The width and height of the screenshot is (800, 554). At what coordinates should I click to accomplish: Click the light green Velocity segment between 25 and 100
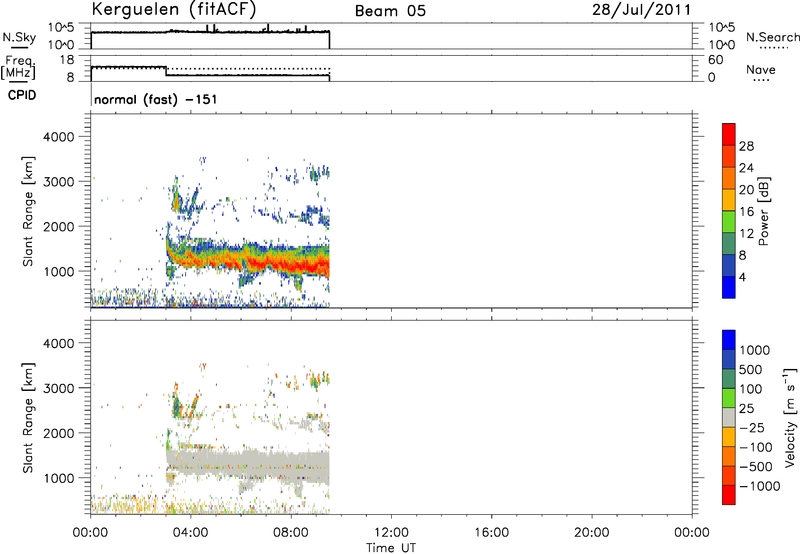pos(729,398)
